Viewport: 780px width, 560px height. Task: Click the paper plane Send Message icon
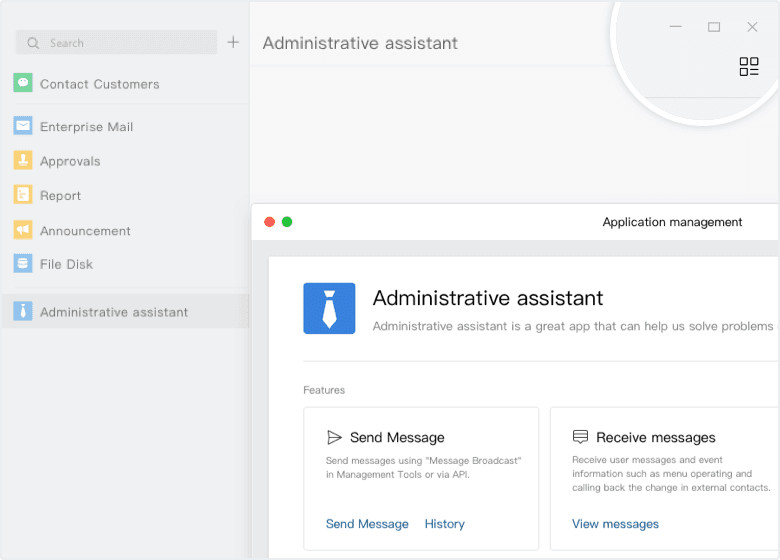point(335,437)
